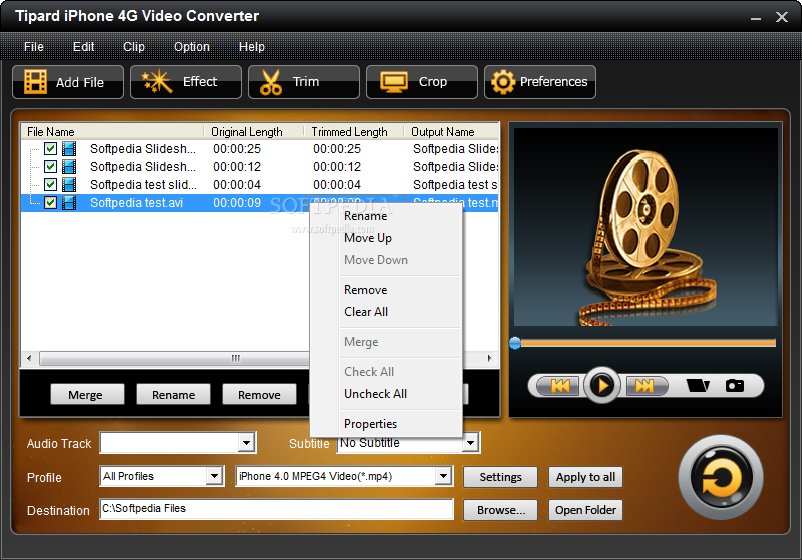
Task: Choose Clear All in the context menu
Action: tap(386, 312)
